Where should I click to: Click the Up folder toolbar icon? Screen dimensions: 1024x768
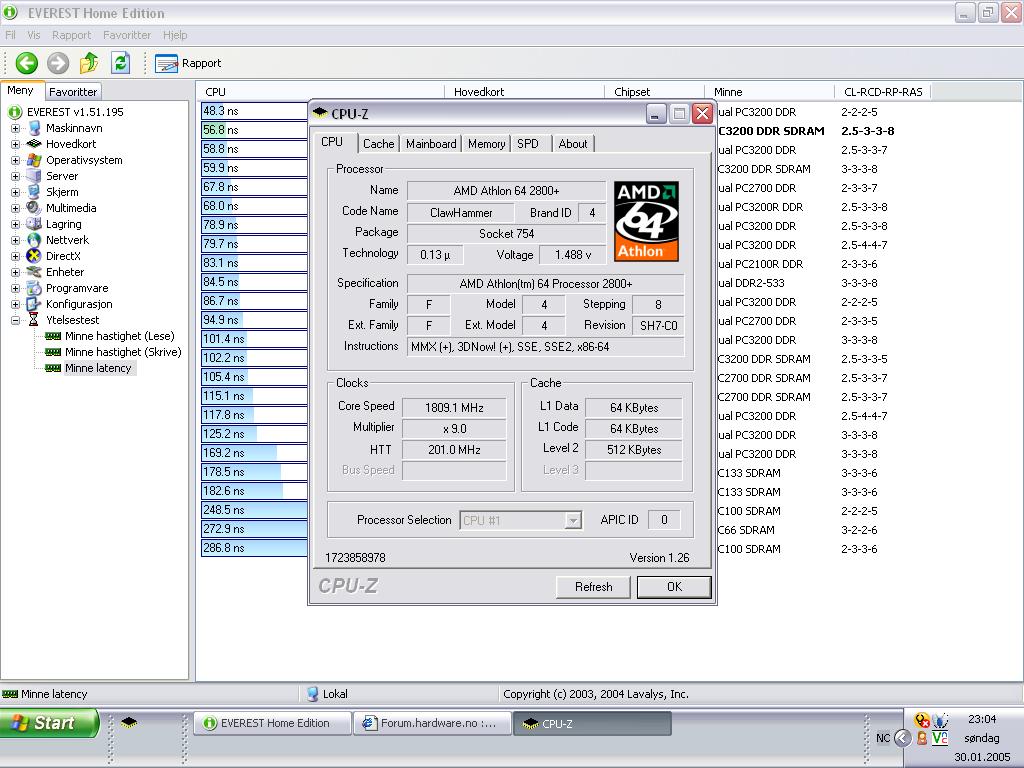pos(89,63)
